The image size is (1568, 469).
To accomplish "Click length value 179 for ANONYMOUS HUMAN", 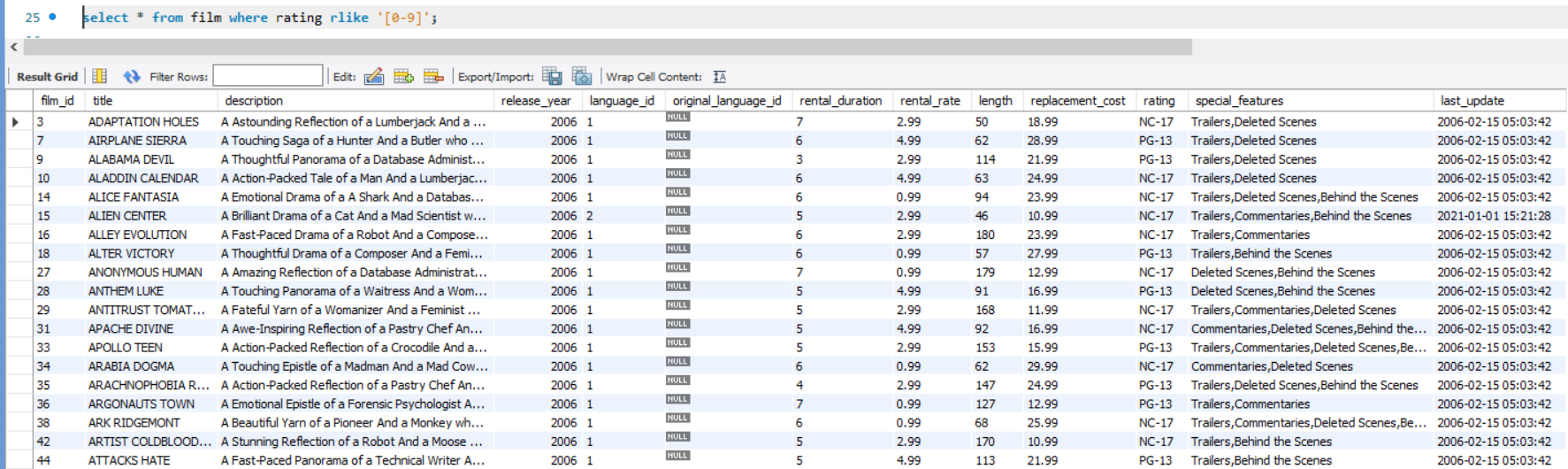I will tap(998, 273).
